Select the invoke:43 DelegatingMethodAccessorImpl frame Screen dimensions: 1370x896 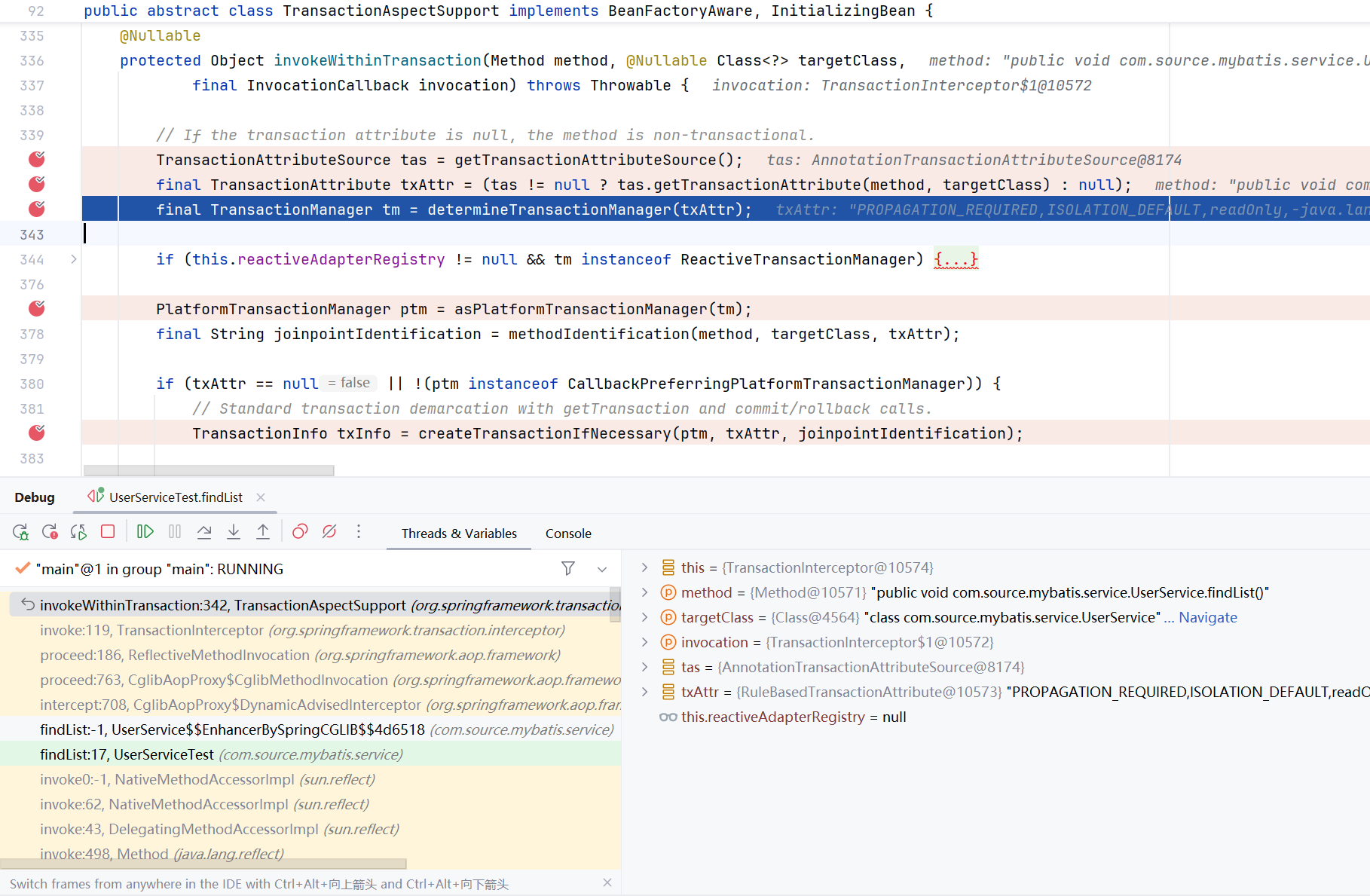(310, 829)
